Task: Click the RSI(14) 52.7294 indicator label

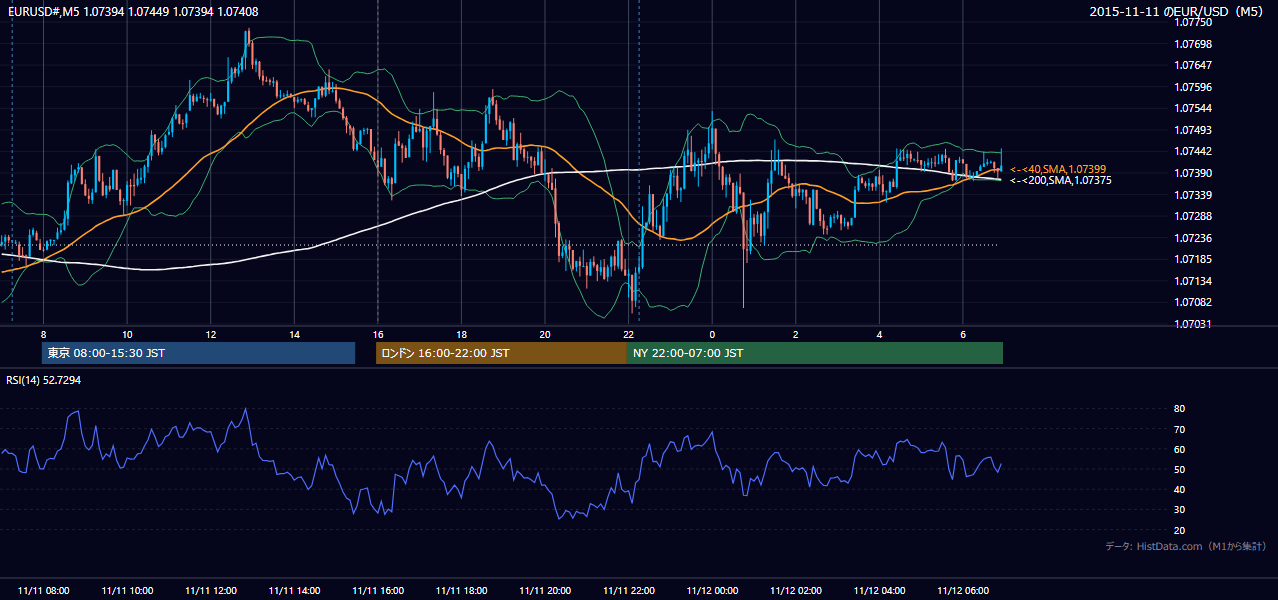Action: tap(44, 381)
